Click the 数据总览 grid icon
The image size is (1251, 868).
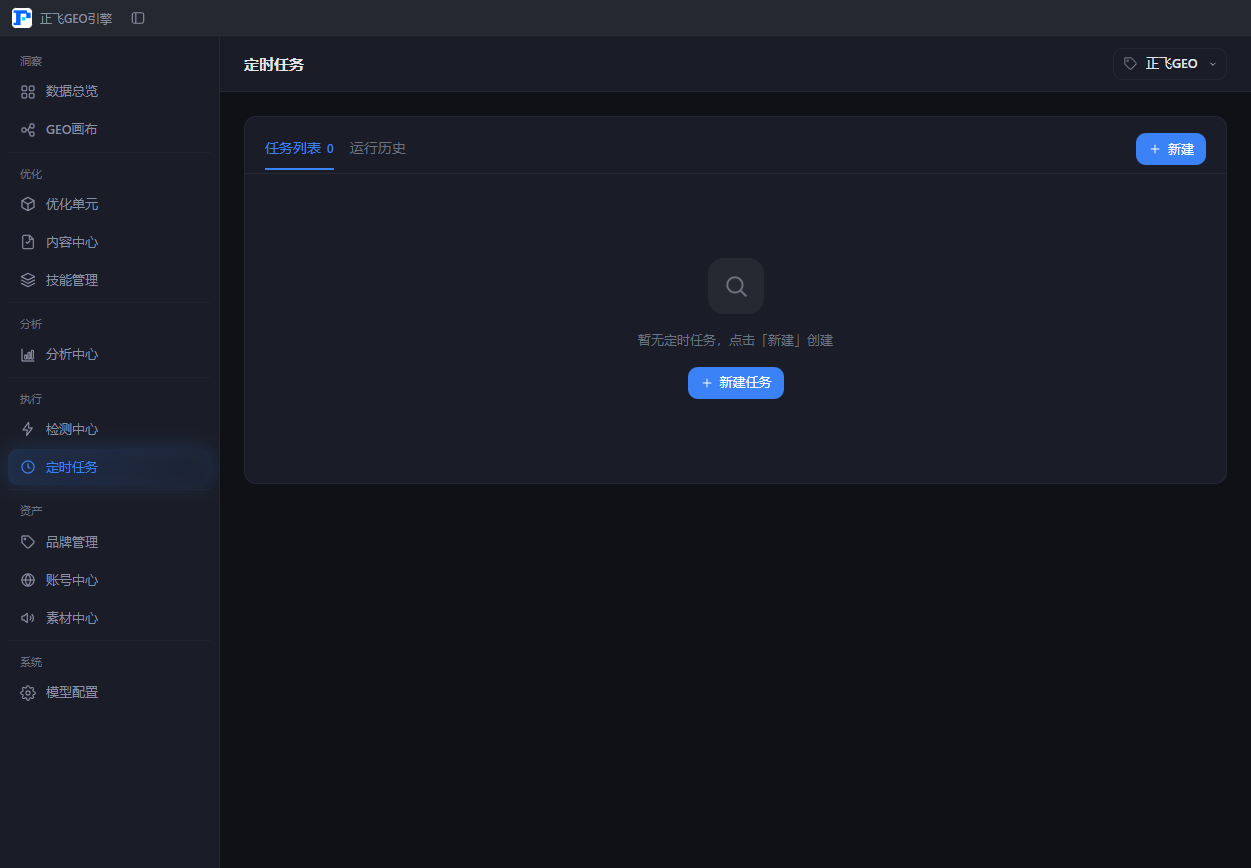pos(28,91)
